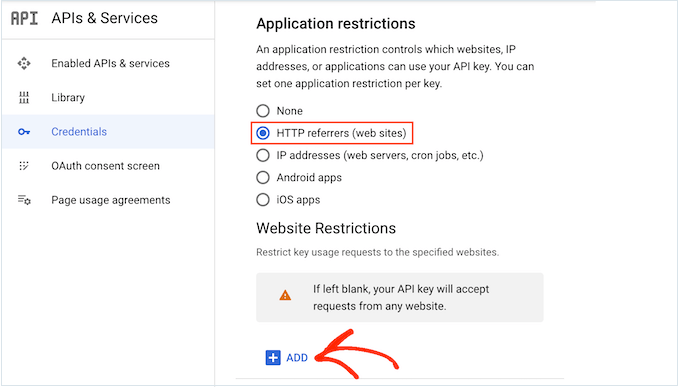The image size is (680, 387).
Task: Click 'Restrict key usage requests' description text
Action: [x=378, y=252]
